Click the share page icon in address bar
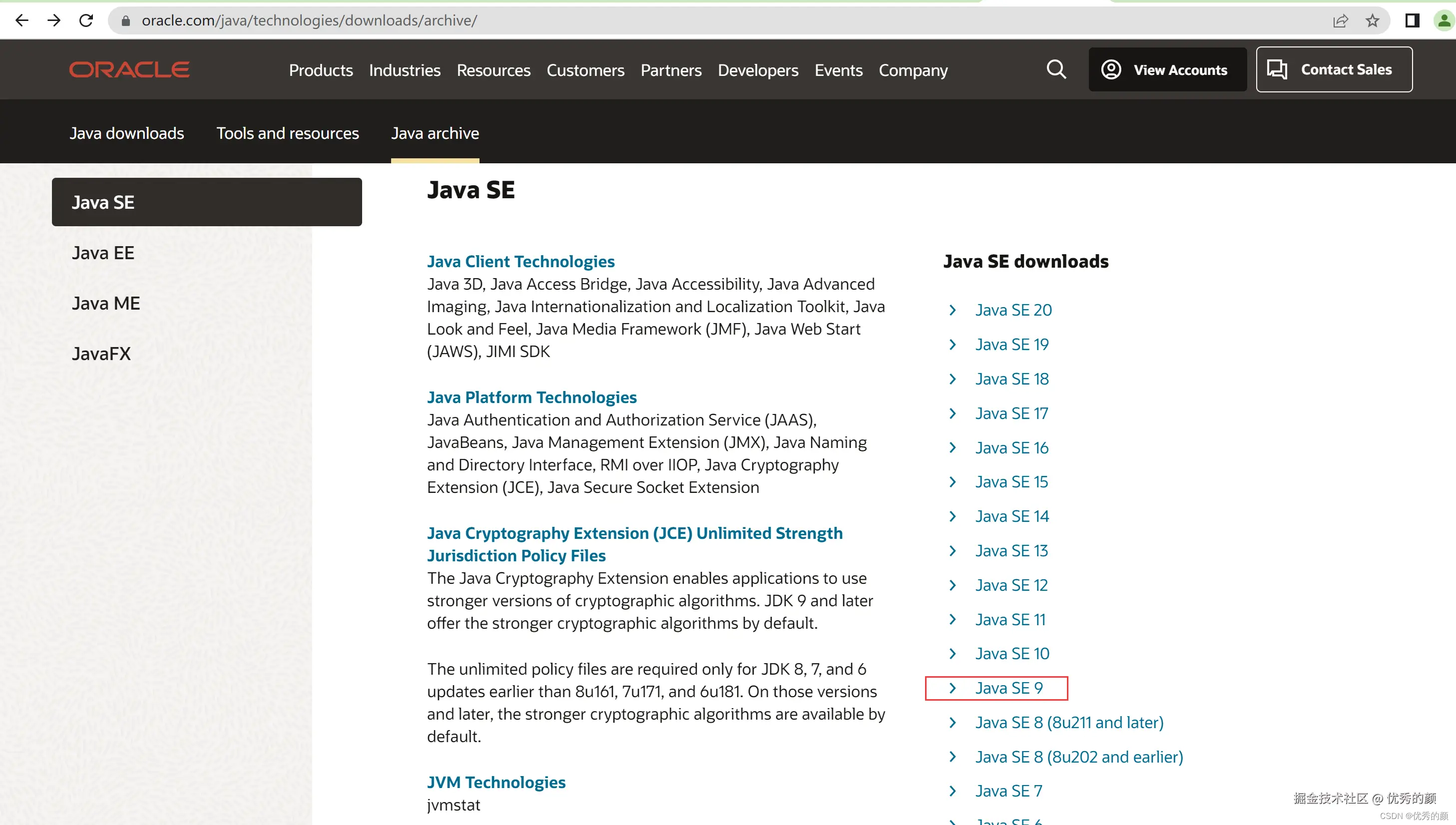Image resolution: width=1456 pixels, height=825 pixels. pyautogui.click(x=1340, y=21)
